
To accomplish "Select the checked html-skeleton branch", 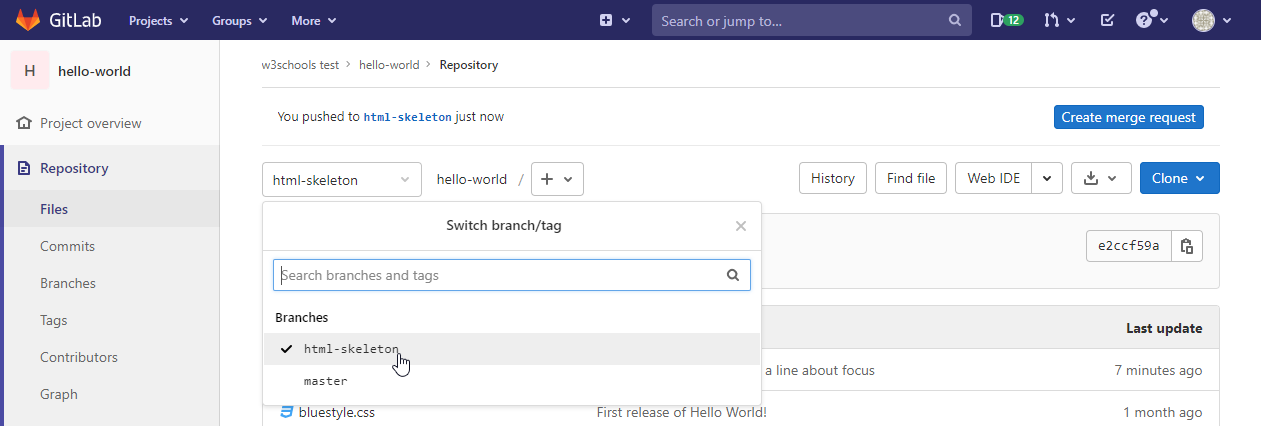I will [x=350, y=349].
